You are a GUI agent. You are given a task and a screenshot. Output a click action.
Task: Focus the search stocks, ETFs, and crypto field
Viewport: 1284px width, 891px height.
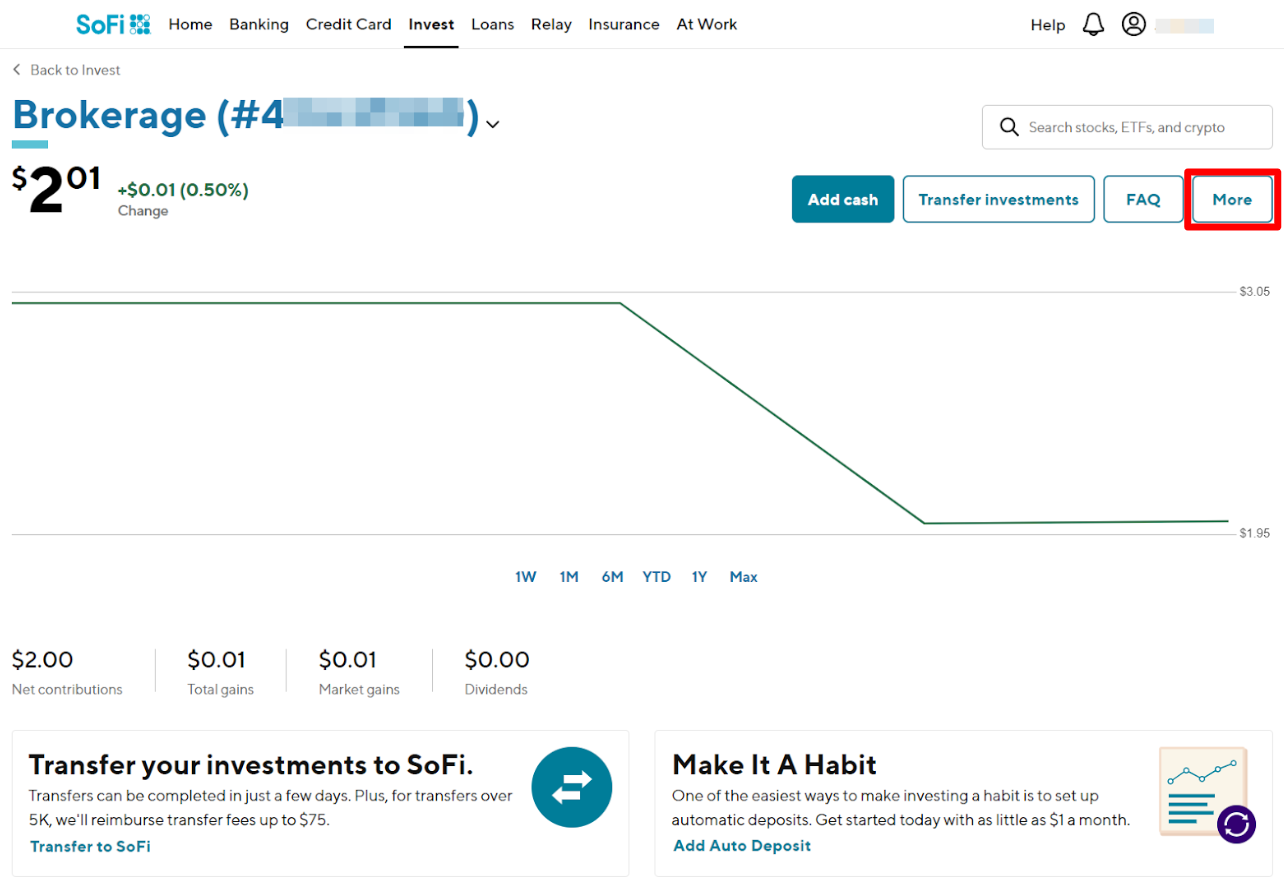coord(1127,127)
